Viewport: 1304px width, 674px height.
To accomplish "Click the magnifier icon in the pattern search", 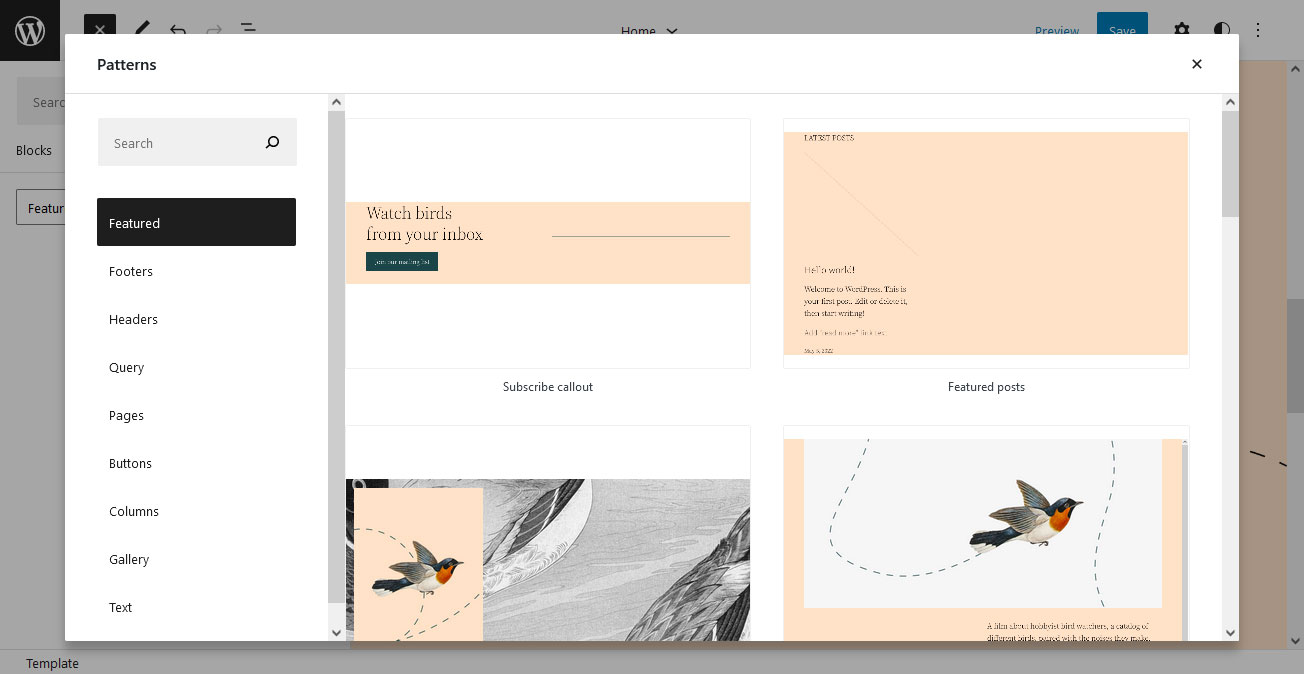I will pos(272,142).
